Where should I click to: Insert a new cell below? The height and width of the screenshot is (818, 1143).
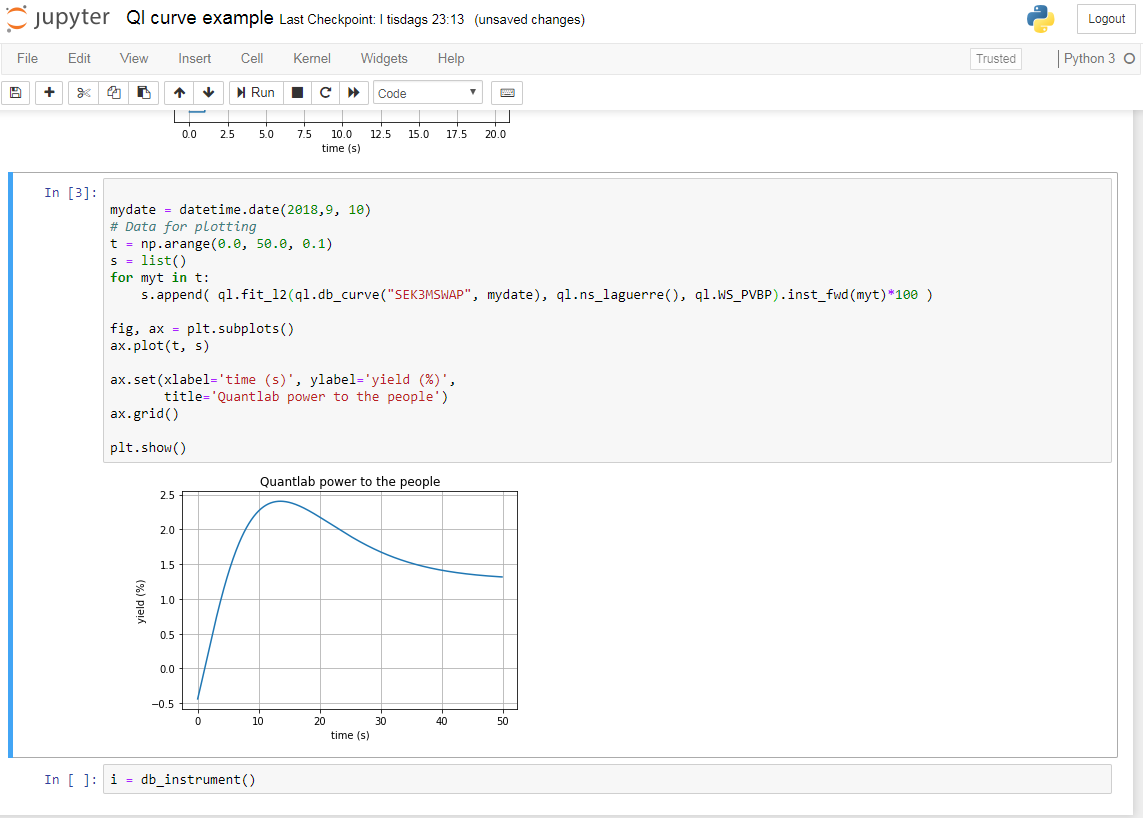tap(49, 93)
